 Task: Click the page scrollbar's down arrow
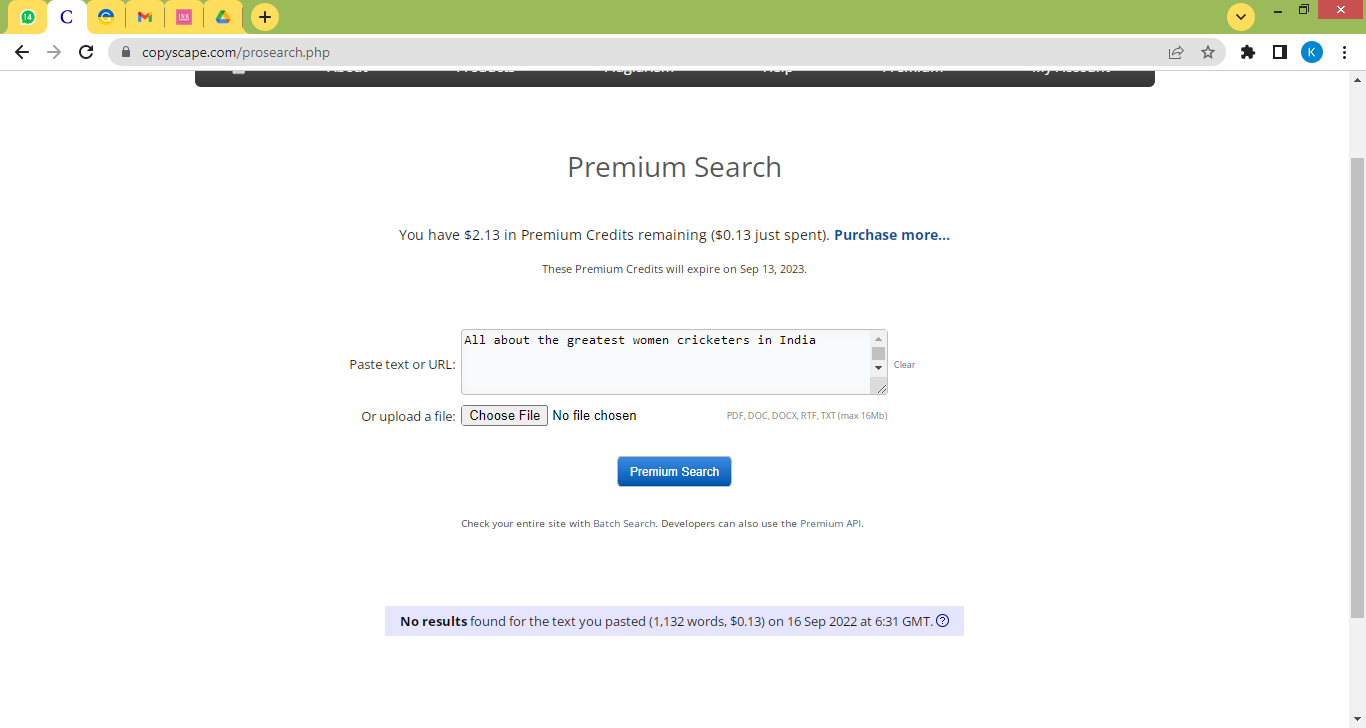[x=1358, y=719]
